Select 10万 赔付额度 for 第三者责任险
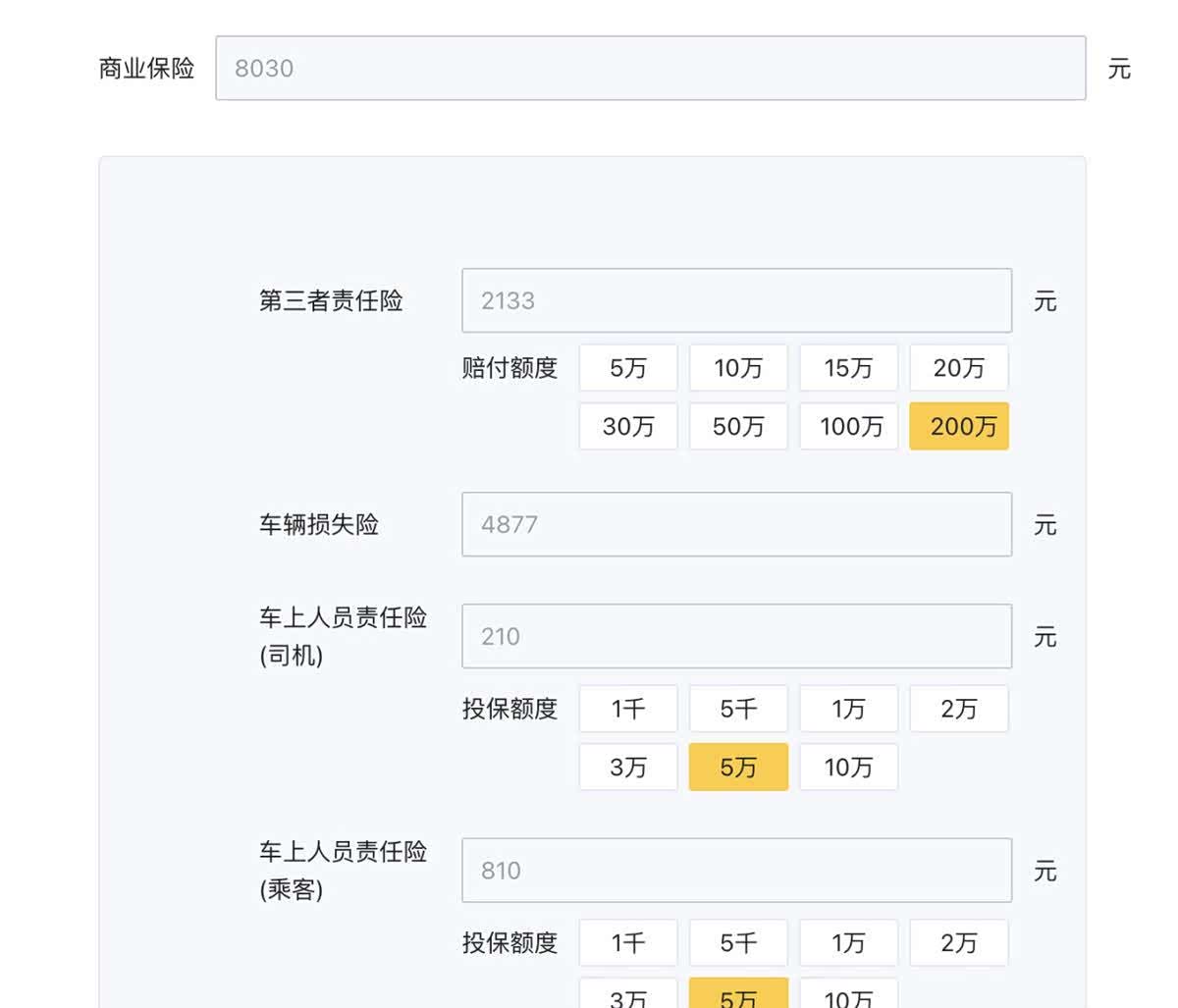This screenshot has width=1178, height=1008. [738, 368]
